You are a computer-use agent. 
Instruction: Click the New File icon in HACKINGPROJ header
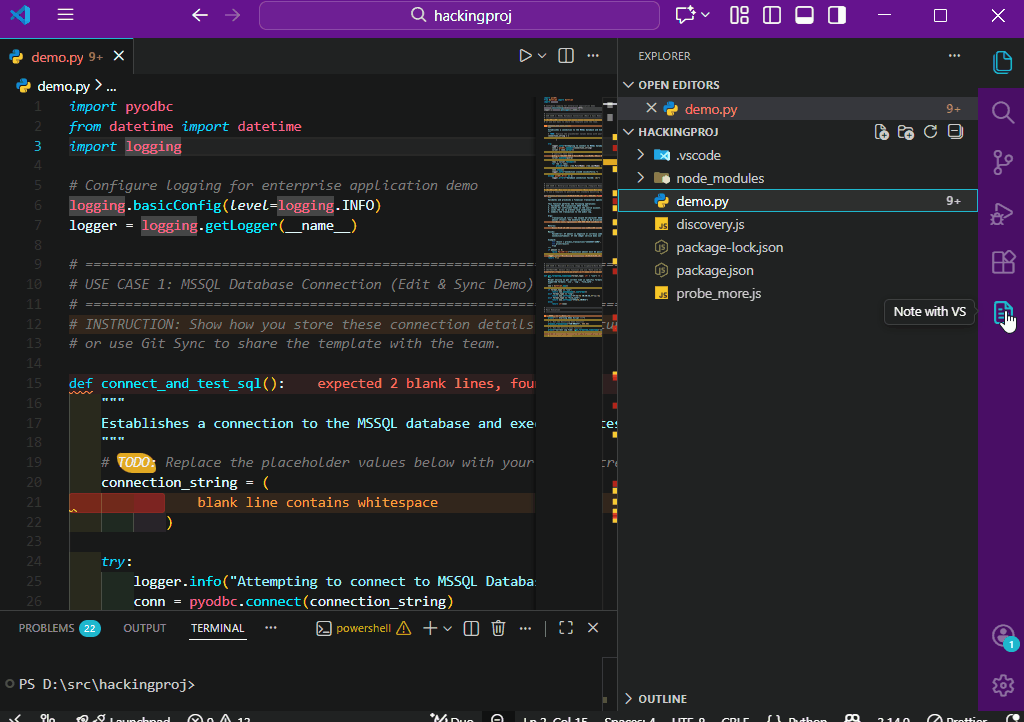(881, 132)
